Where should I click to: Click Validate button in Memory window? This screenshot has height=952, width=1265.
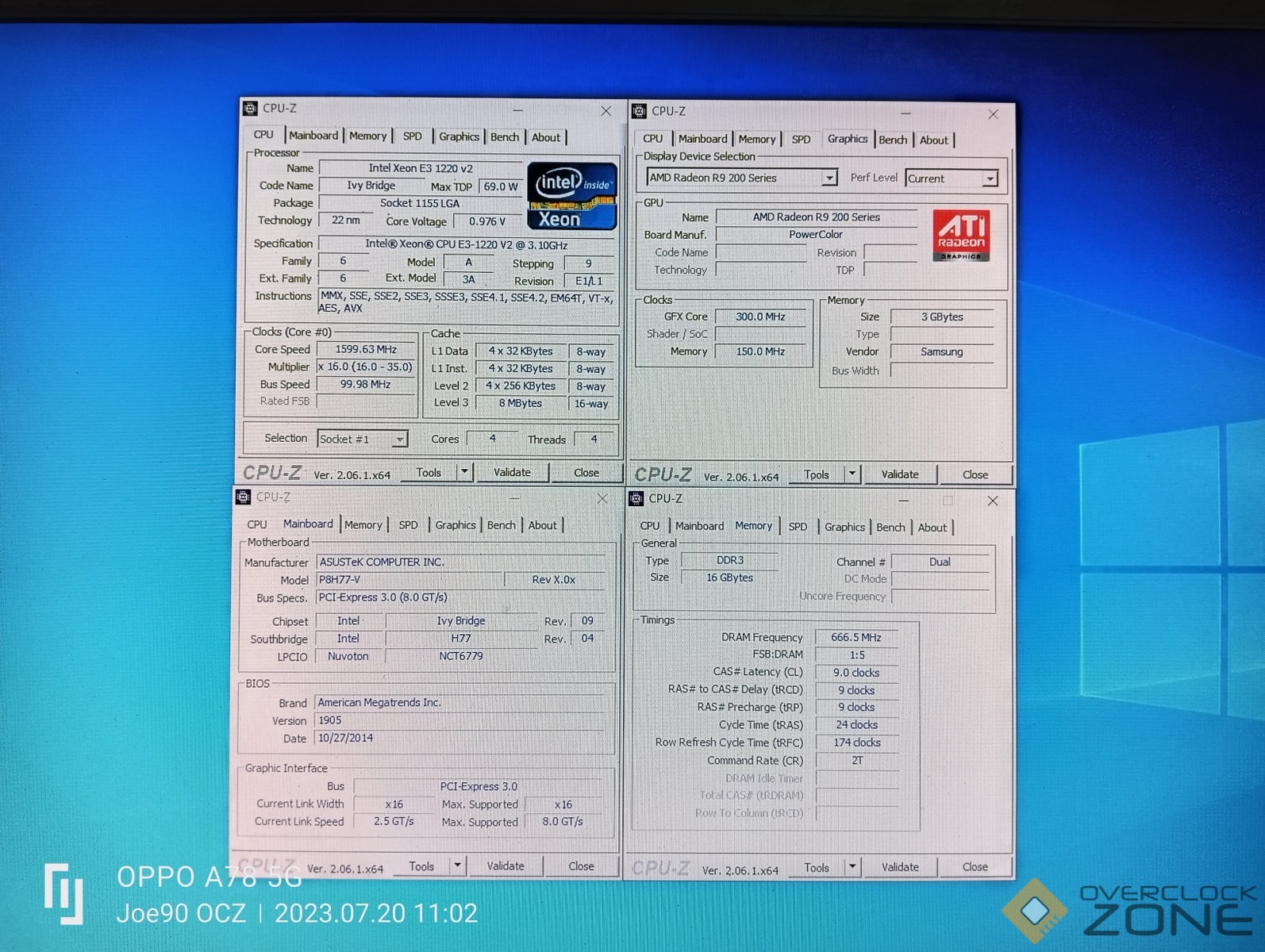[x=900, y=867]
